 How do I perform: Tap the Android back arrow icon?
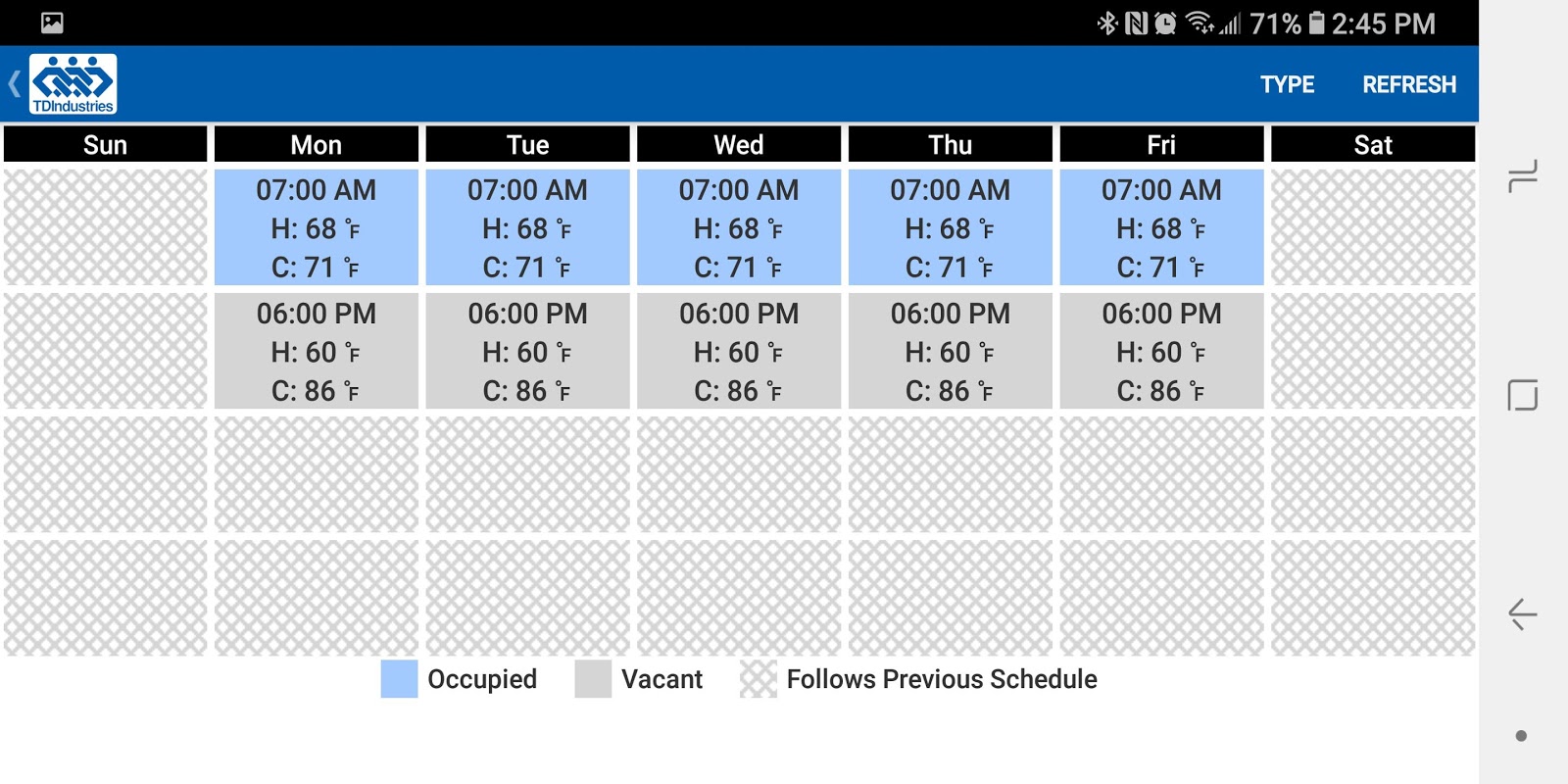1522,614
